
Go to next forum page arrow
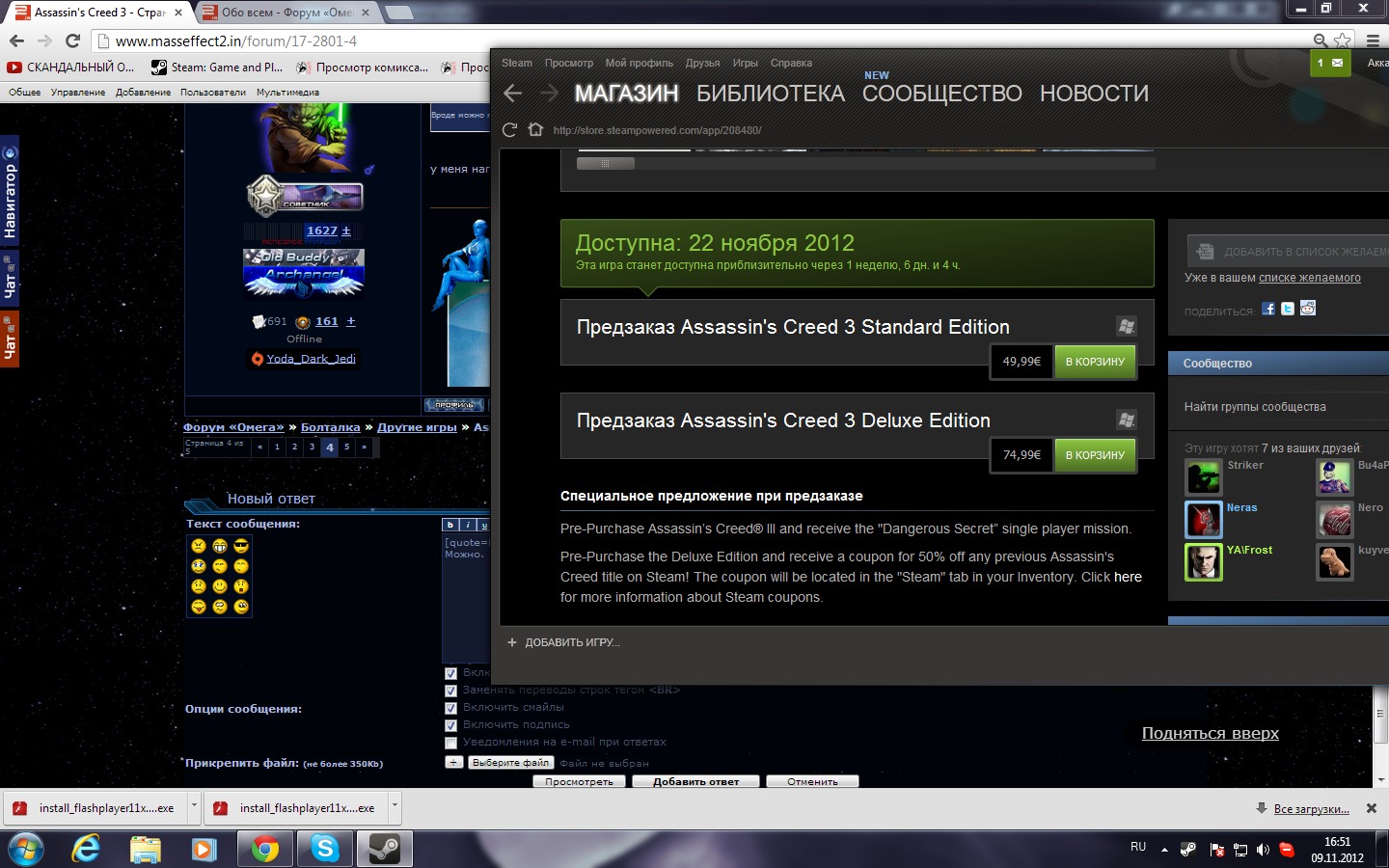364,447
